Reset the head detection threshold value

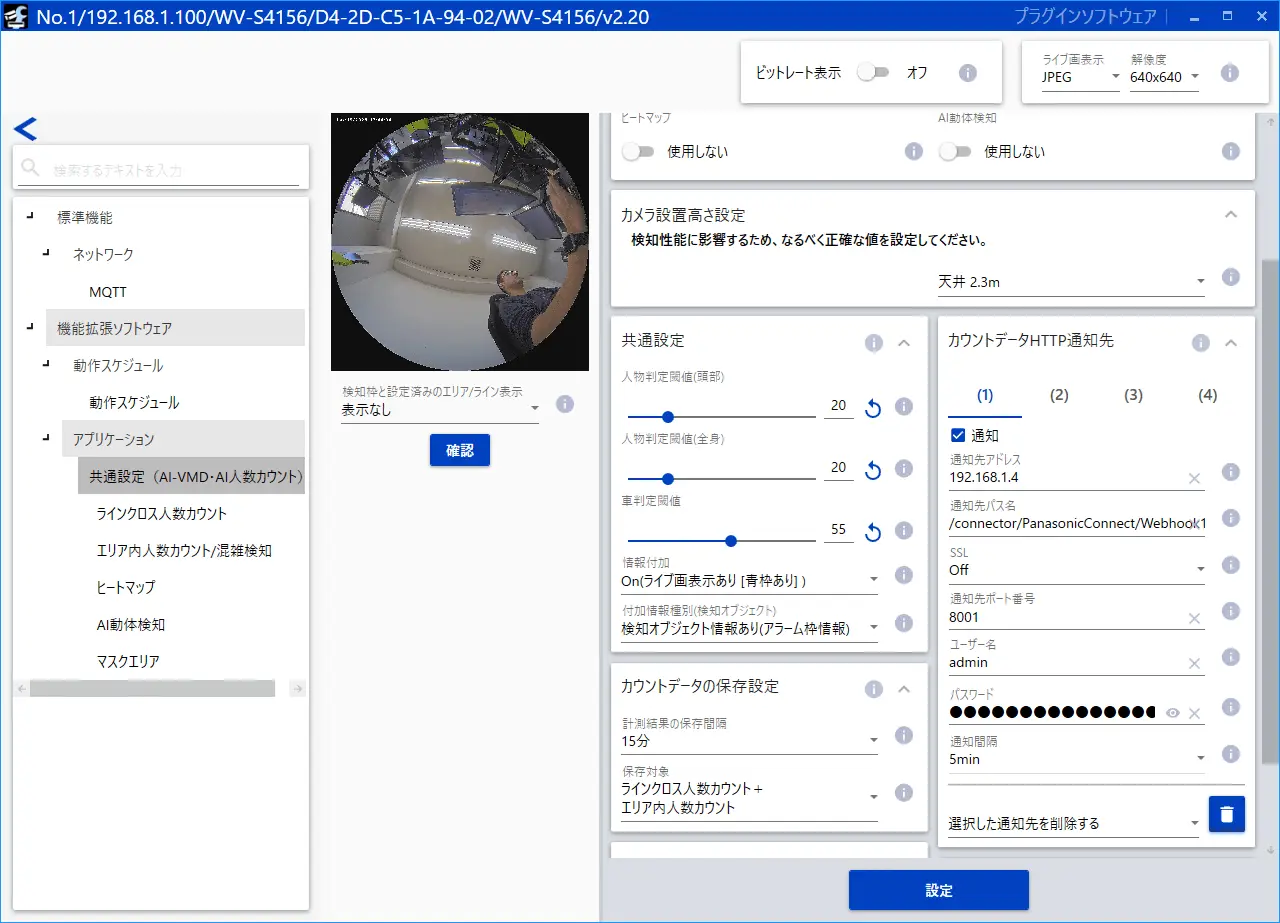tap(872, 407)
